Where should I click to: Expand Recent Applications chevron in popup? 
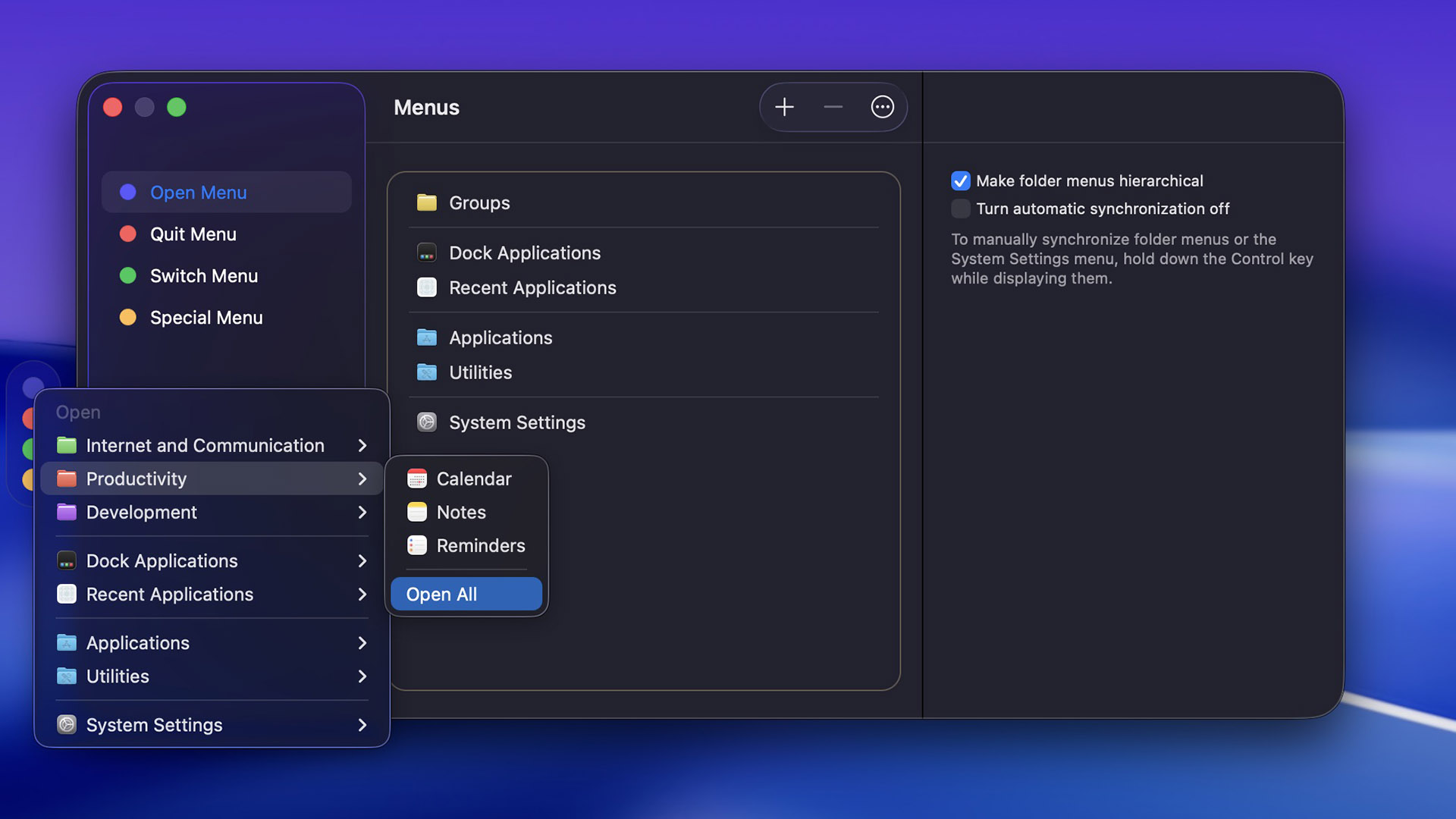(x=362, y=594)
